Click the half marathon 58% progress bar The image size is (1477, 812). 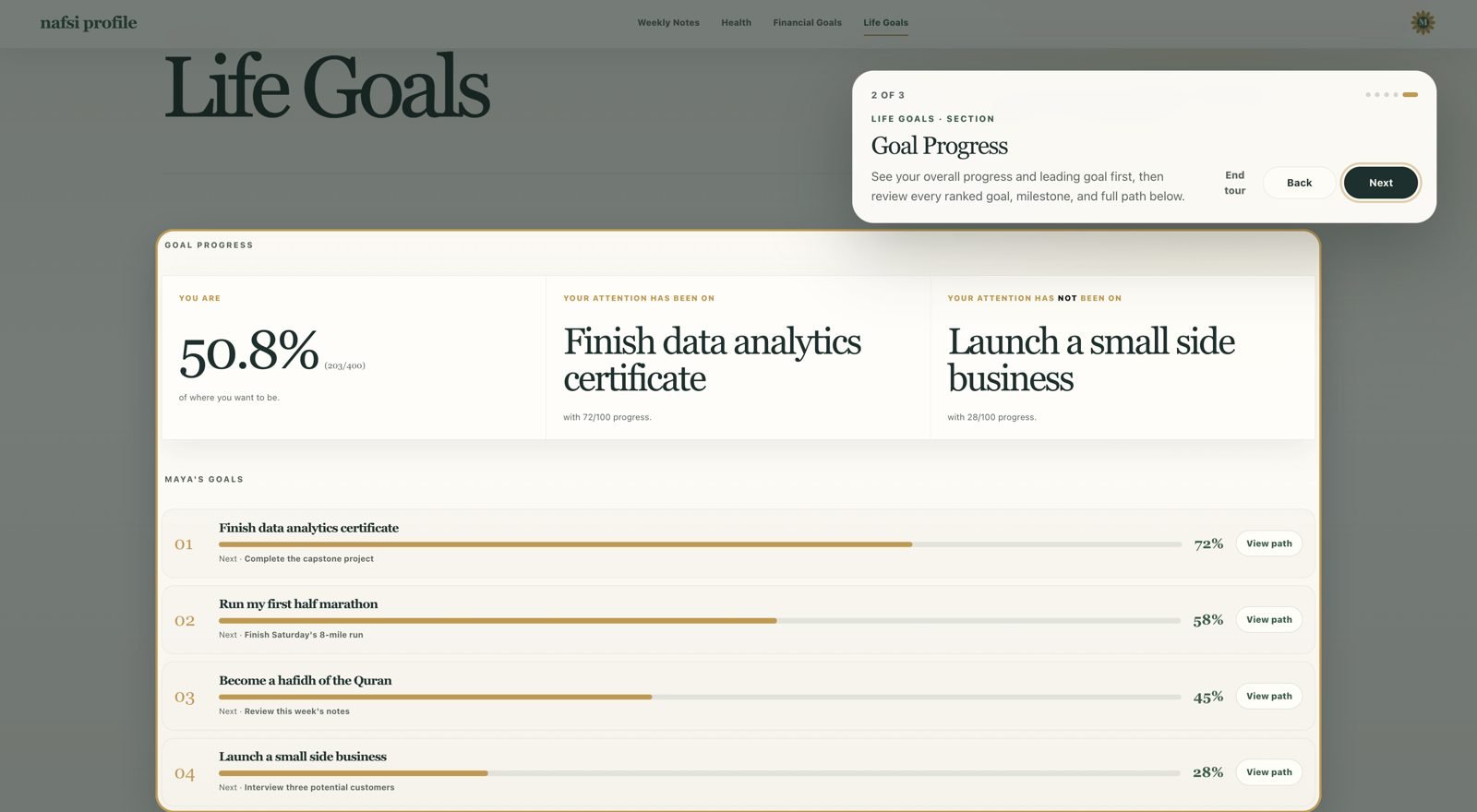(x=700, y=621)
